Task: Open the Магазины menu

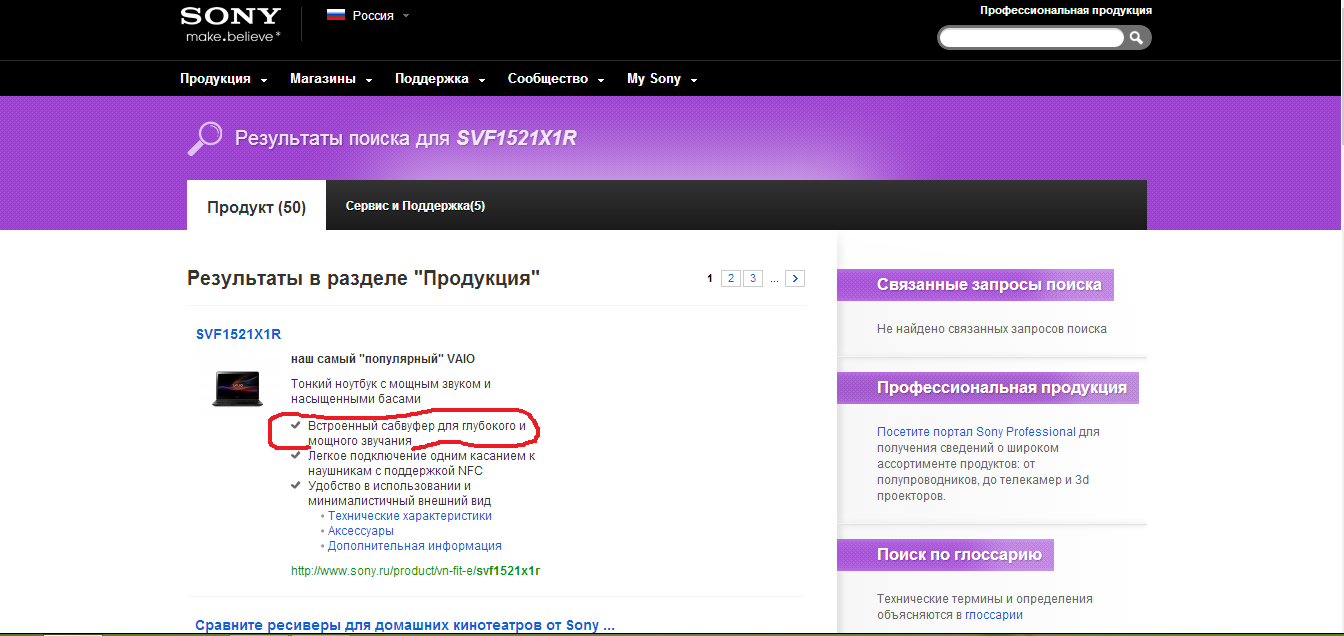Action: click(x=330, y=79)
